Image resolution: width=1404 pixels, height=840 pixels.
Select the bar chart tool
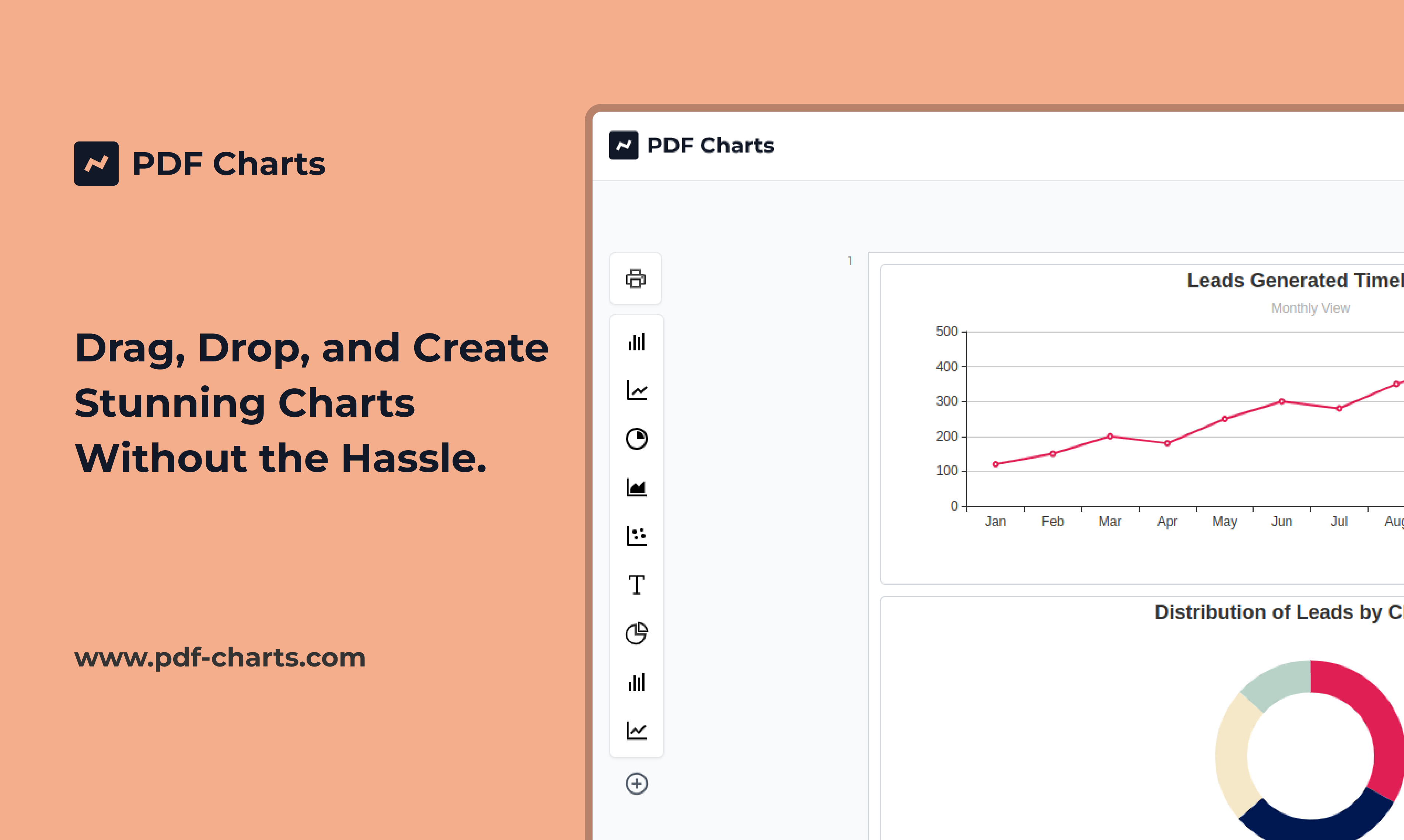coord(636,342)
